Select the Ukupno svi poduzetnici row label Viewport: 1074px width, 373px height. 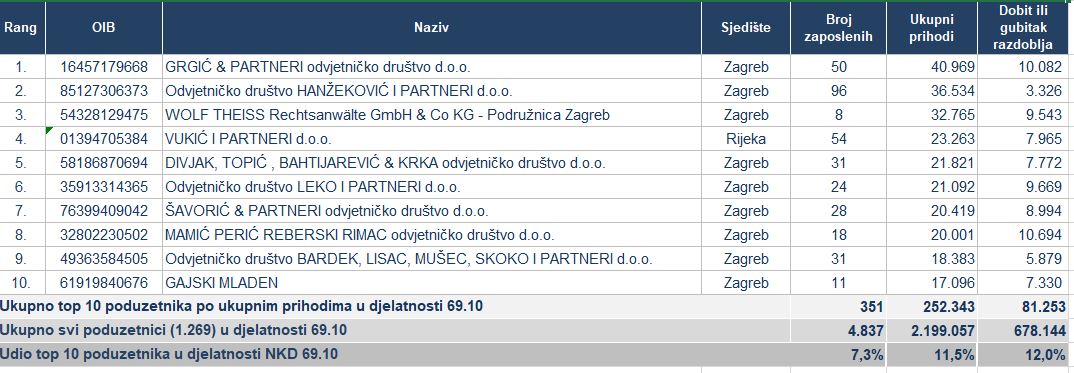(173, 331)
